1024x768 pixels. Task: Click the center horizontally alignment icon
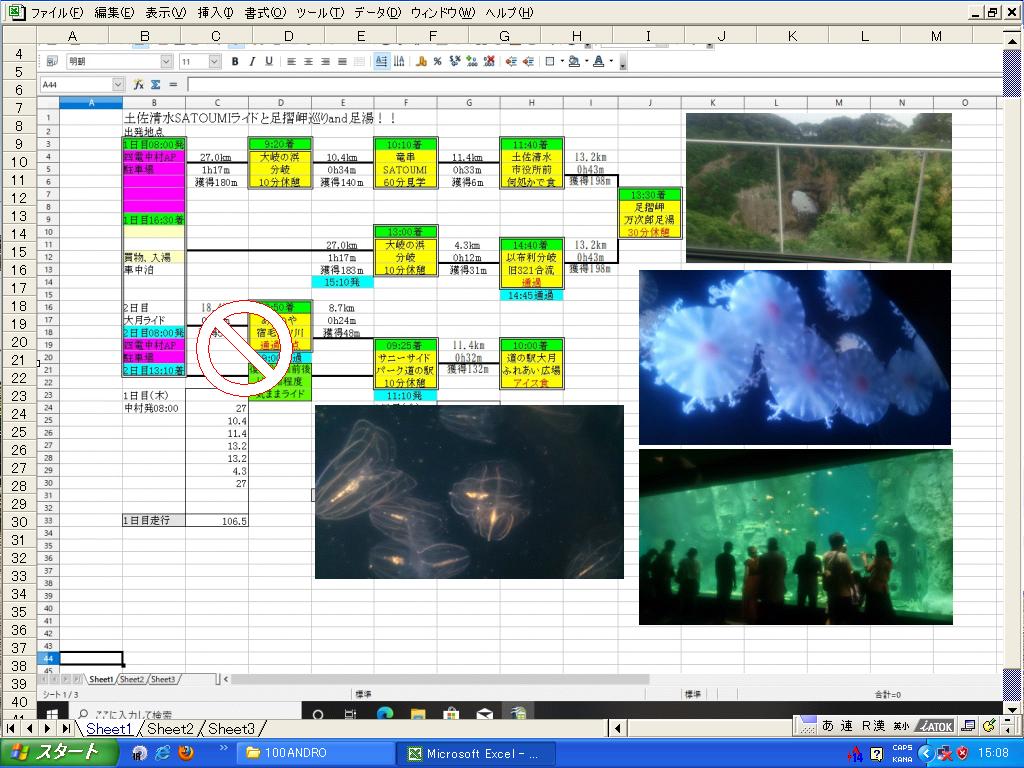pyautogui.click(x=308, y=62)
